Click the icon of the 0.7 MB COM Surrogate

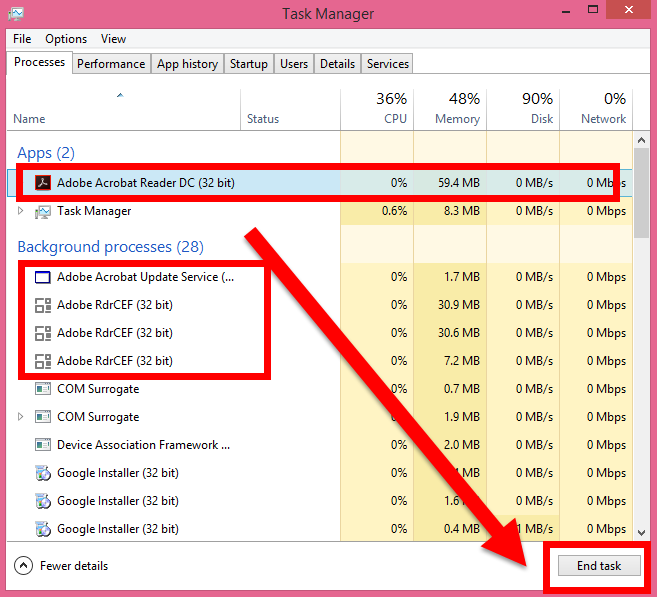(x=43, y=389)
